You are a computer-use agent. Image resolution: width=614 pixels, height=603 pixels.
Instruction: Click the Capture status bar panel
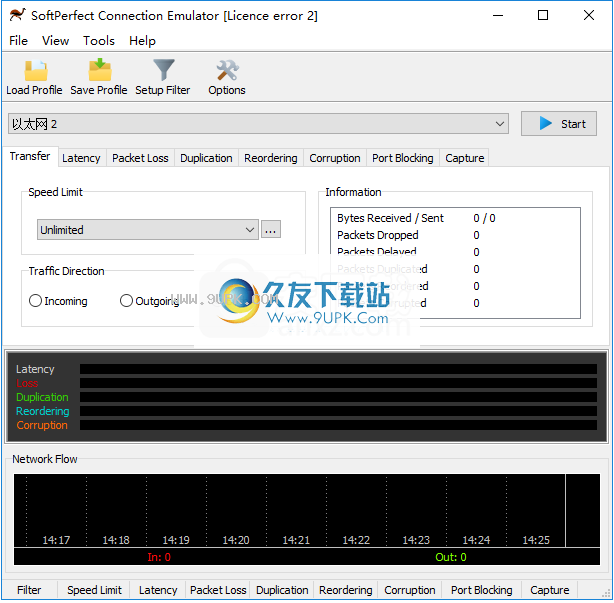pos(550,590)
